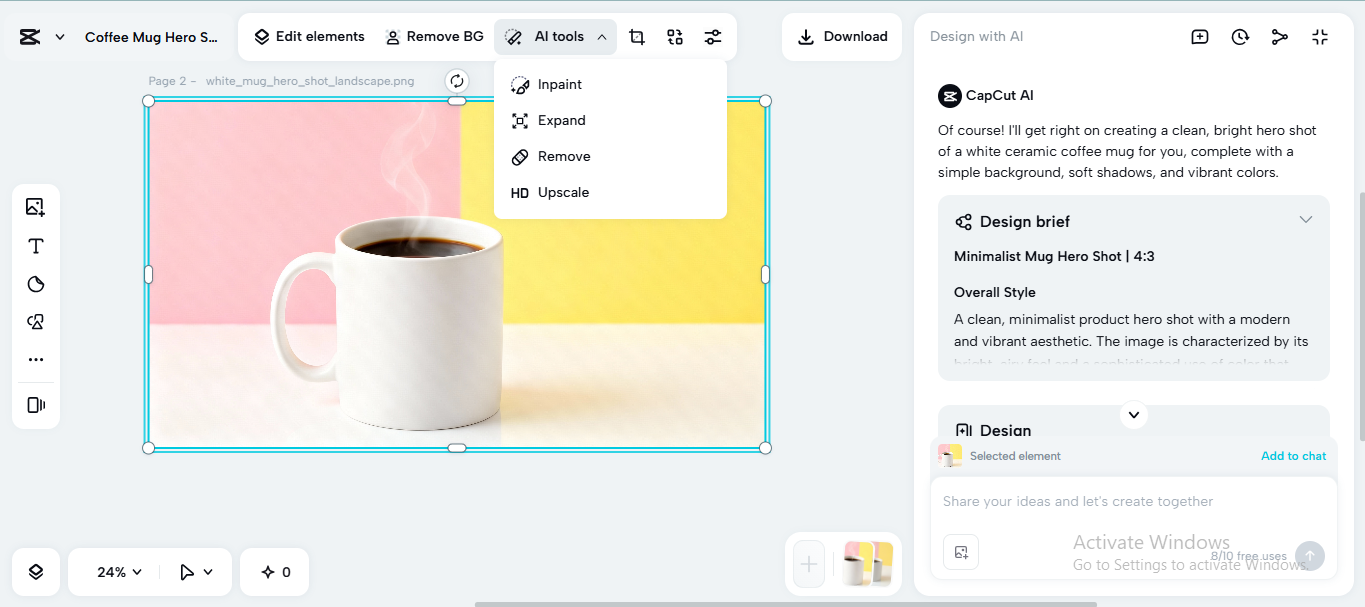
Task: Click the CapCut AI avatar icon
Action: point(949,96)
